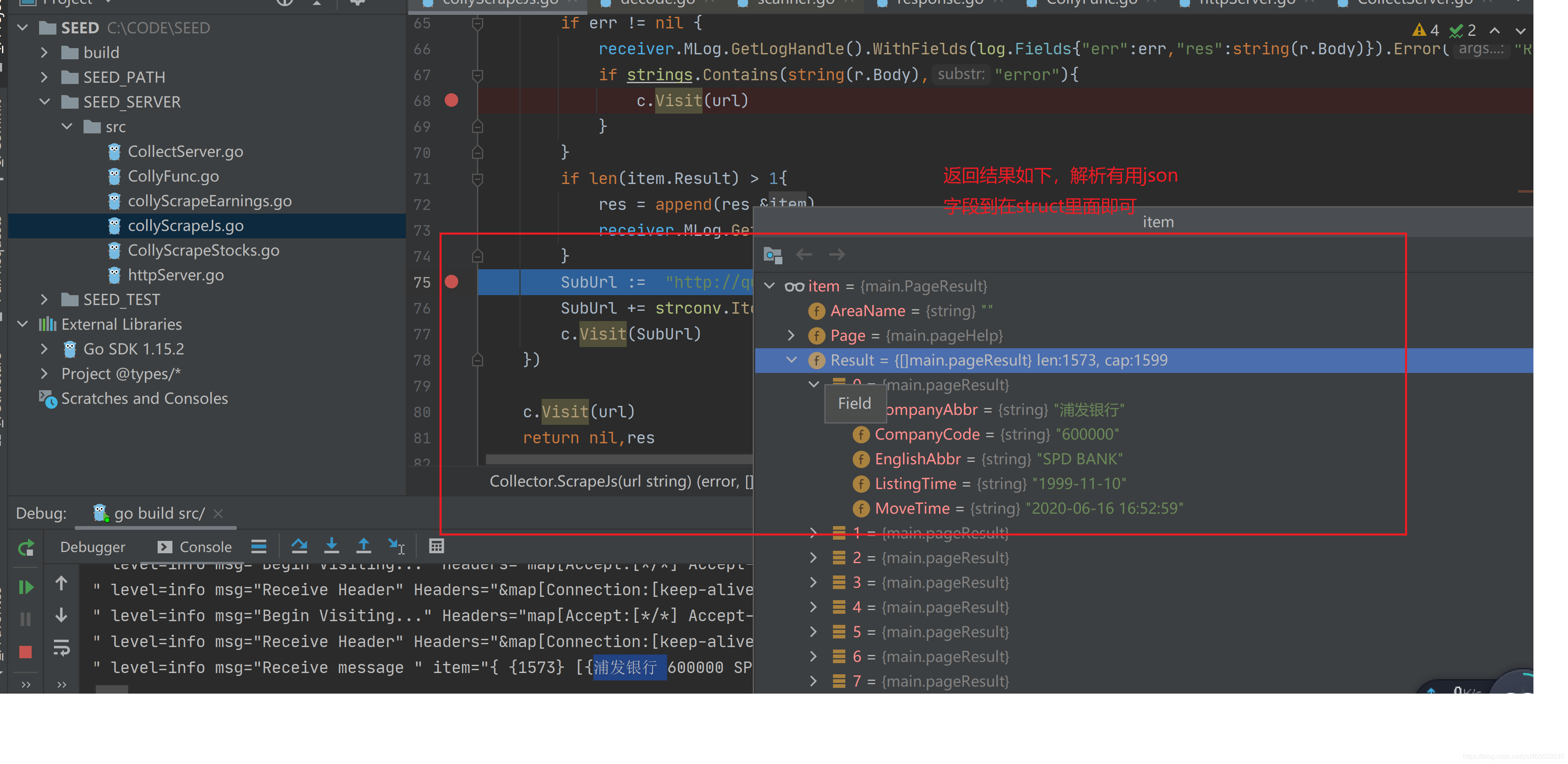The width and height of the screenshot is (1568, 764).
Task: Click the Rerun debug session icon
Action: coord(26,548)
